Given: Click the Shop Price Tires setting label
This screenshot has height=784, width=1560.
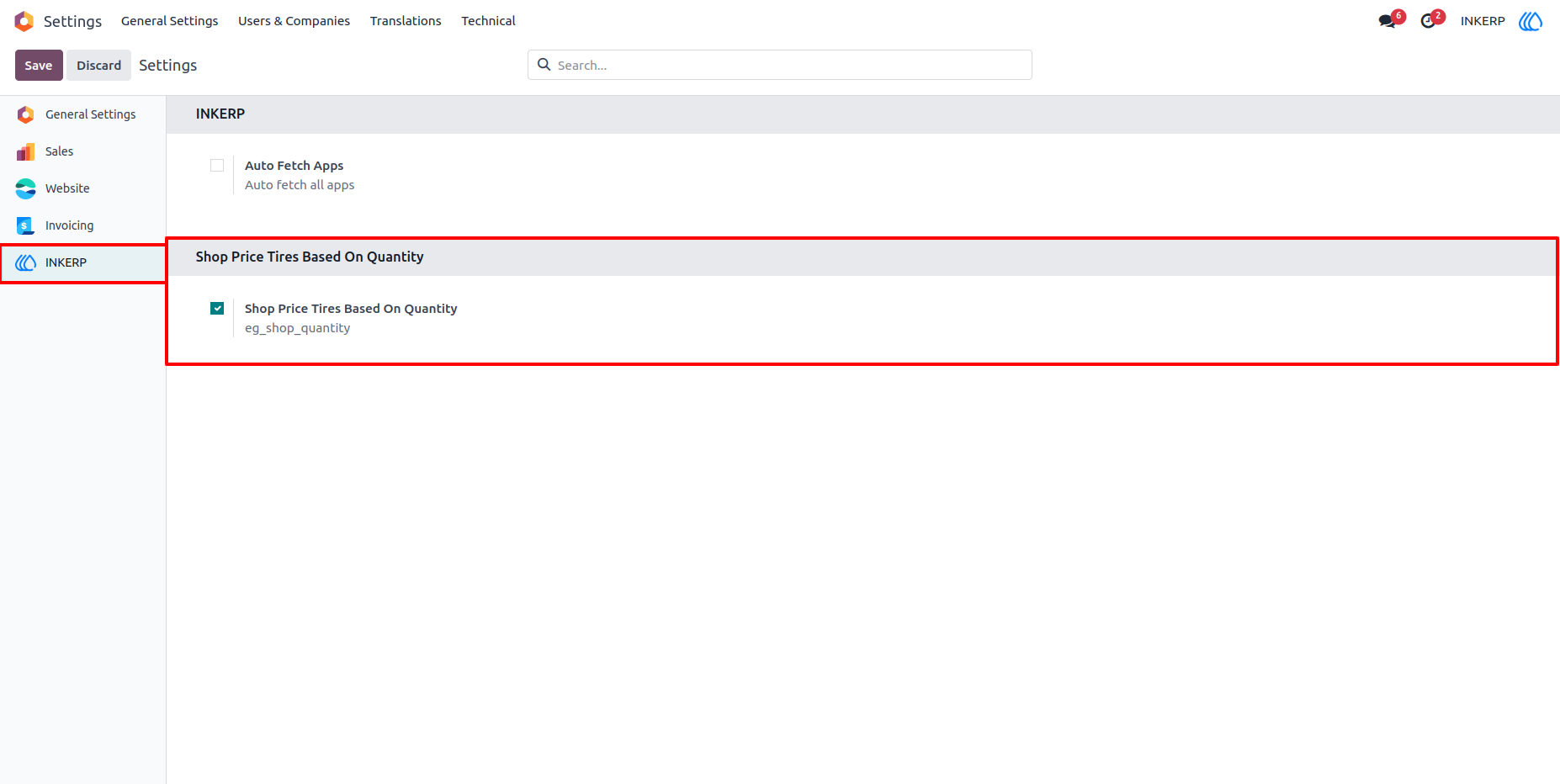Looking at the screenshot, I should (351, 309).
